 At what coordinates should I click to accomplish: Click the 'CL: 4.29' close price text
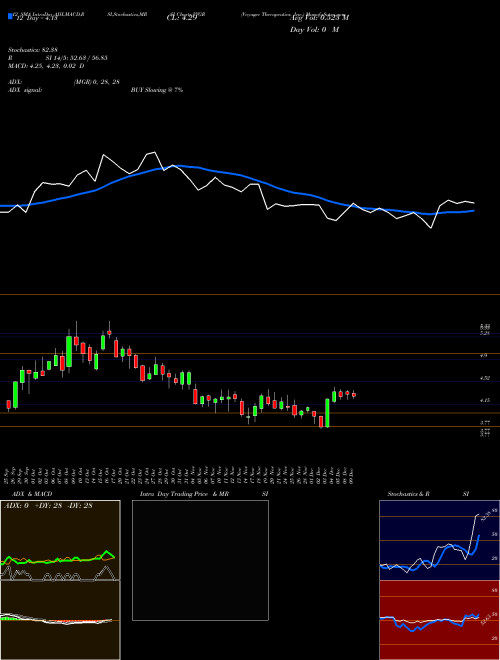coord(181,18)
